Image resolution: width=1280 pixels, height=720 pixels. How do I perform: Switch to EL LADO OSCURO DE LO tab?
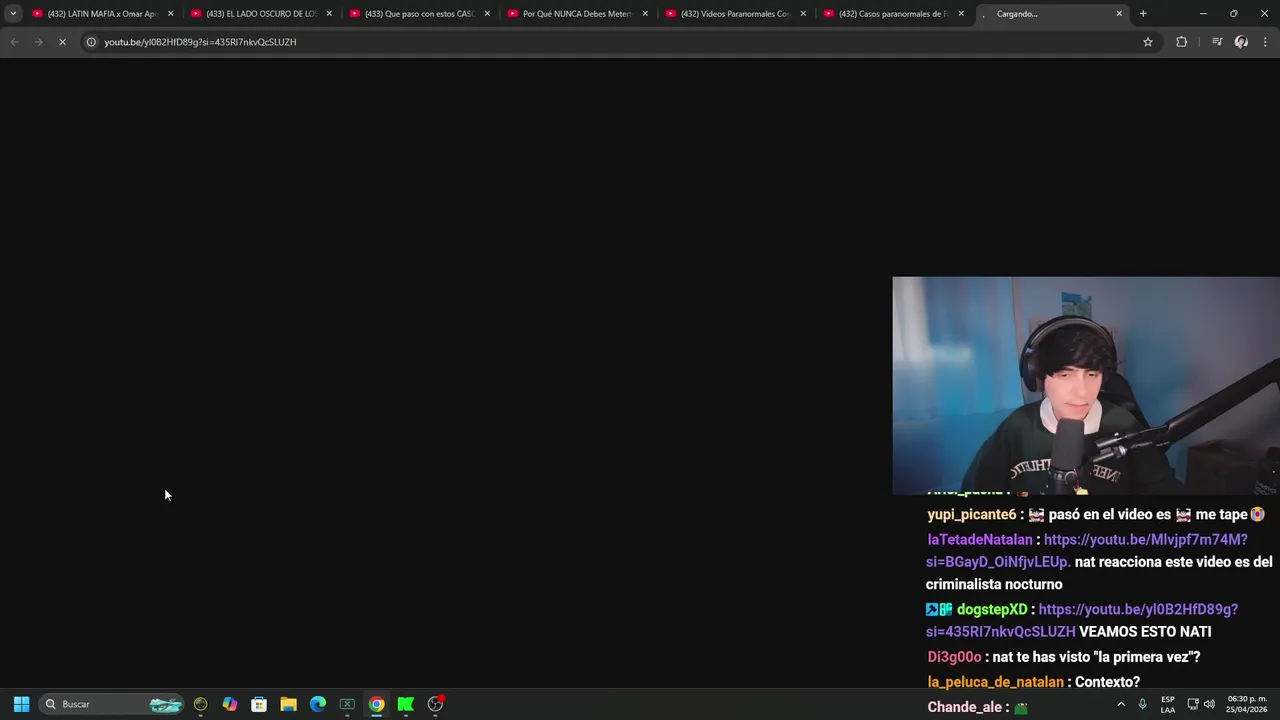260,13
